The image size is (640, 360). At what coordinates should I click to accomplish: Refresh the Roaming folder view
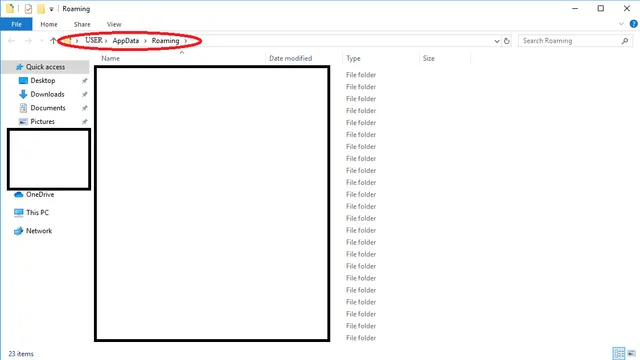pos(507,41)
